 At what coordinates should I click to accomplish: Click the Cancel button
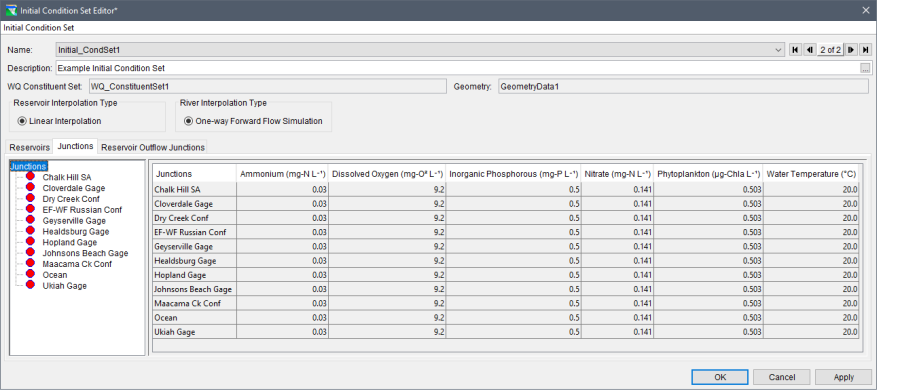[x=782, y=377]
